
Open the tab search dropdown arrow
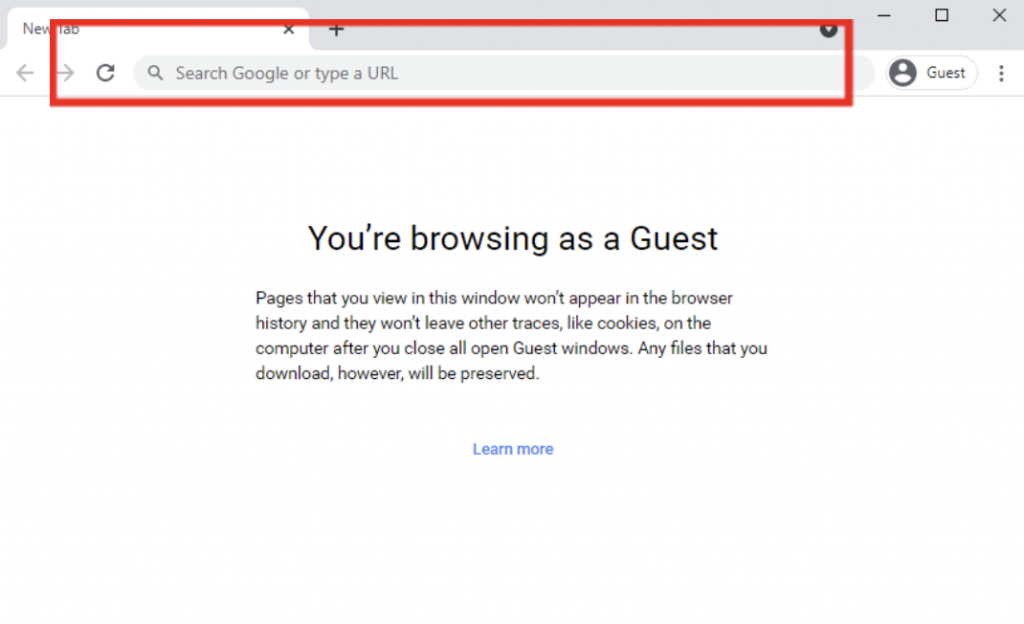(x=829, y=29)
